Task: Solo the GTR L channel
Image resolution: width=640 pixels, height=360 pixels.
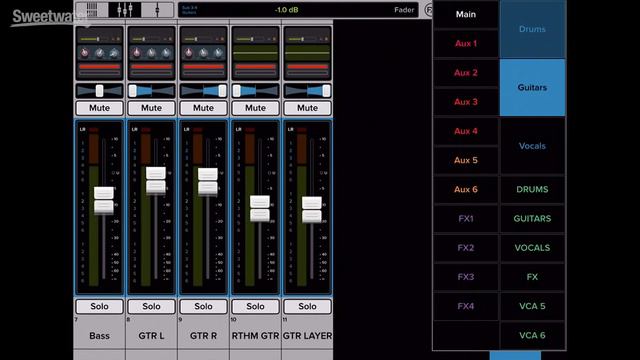Action: pos(151,307)
